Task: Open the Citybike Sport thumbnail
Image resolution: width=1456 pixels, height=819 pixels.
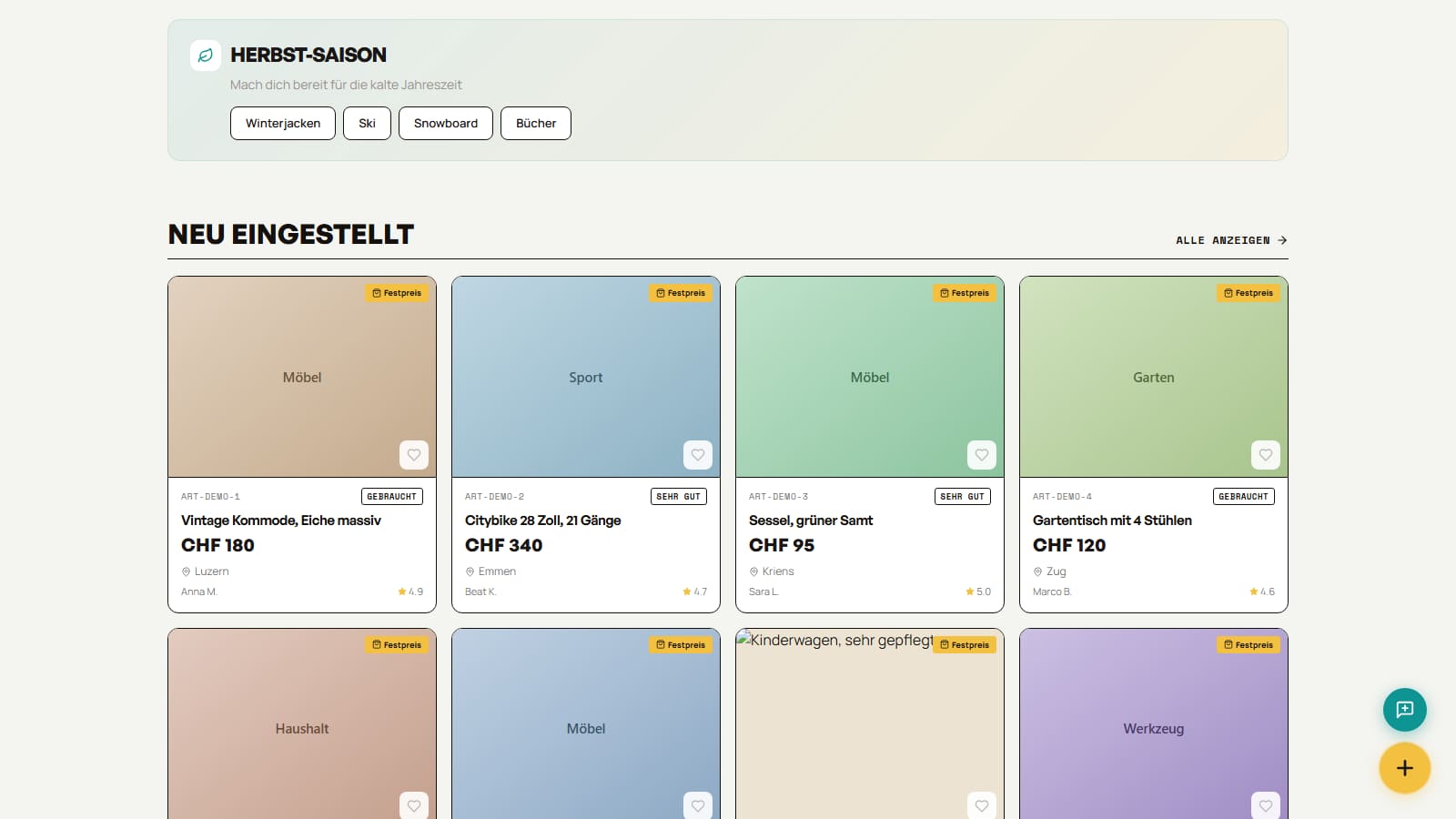Action: coord(586,377)
